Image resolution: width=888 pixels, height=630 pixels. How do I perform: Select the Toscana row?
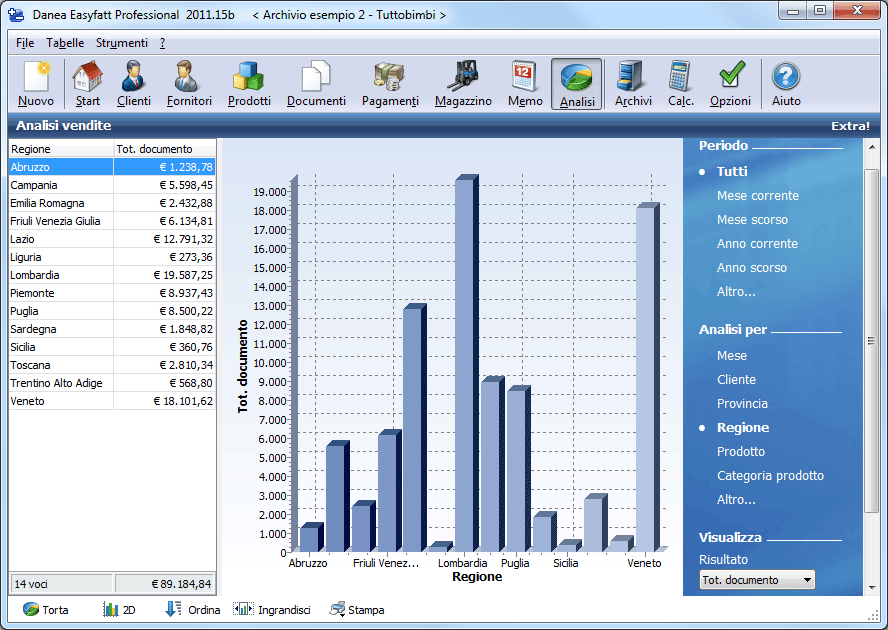click(x=112, y=365)
